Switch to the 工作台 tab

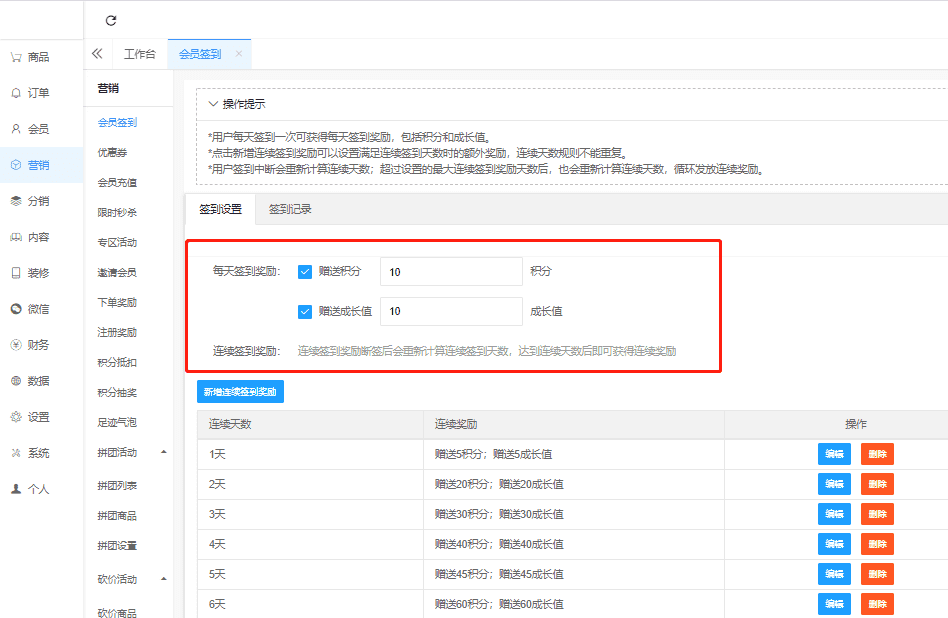pos(139,54)
